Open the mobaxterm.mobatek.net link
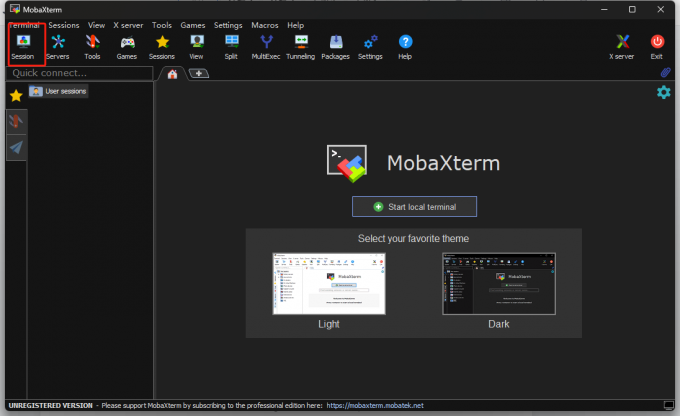 (x=375, y=405)
